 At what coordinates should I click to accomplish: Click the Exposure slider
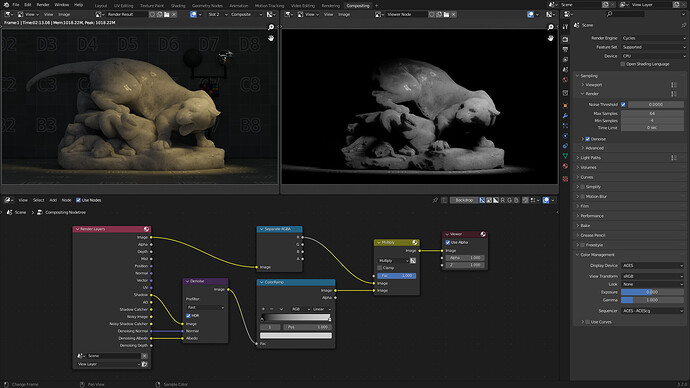click(653, 292)
